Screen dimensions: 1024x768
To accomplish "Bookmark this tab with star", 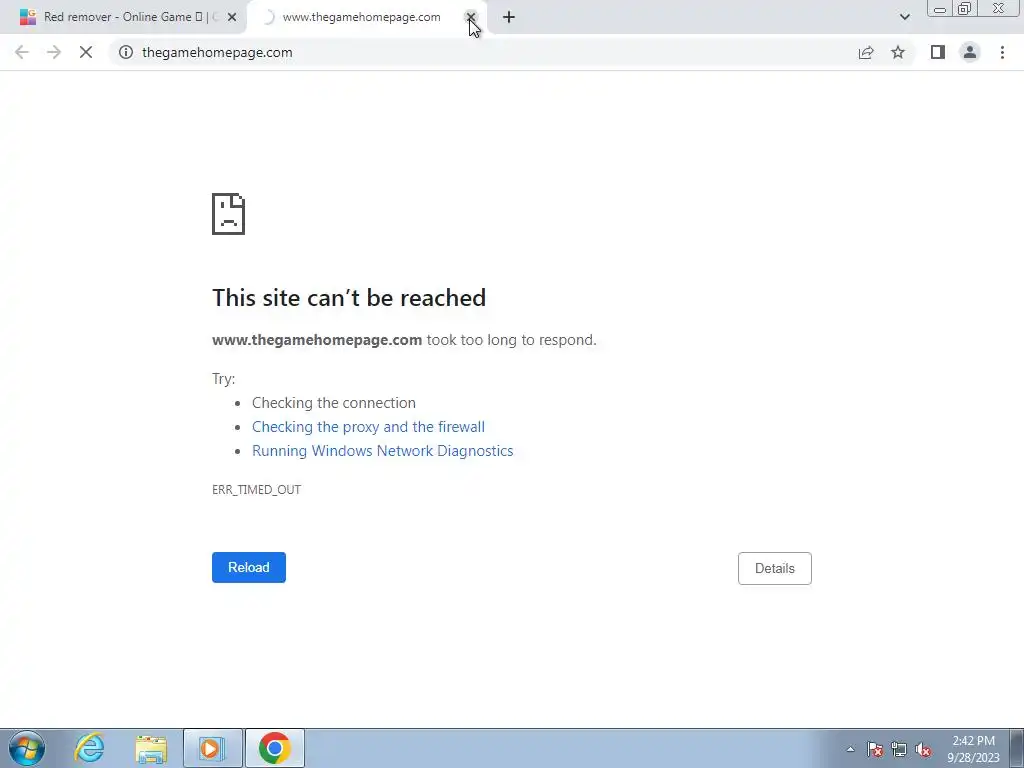I will click(898, 52).
